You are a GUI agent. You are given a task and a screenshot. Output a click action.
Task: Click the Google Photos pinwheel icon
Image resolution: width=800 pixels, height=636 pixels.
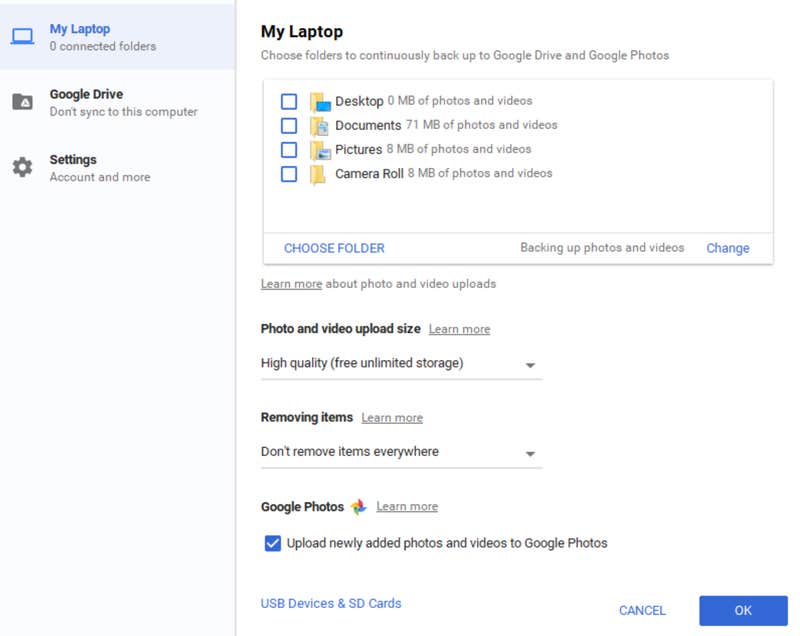(359, 507)
